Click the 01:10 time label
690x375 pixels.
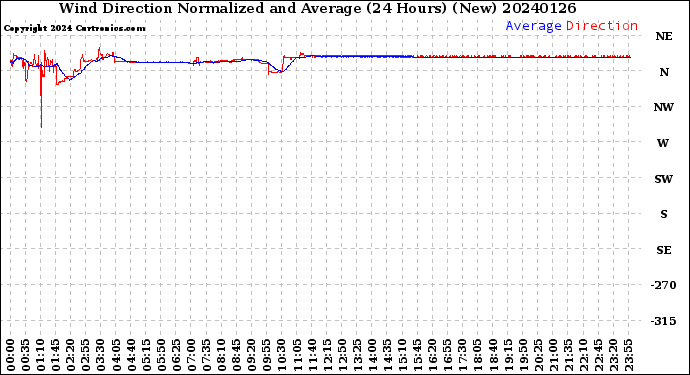coord(41,355)
